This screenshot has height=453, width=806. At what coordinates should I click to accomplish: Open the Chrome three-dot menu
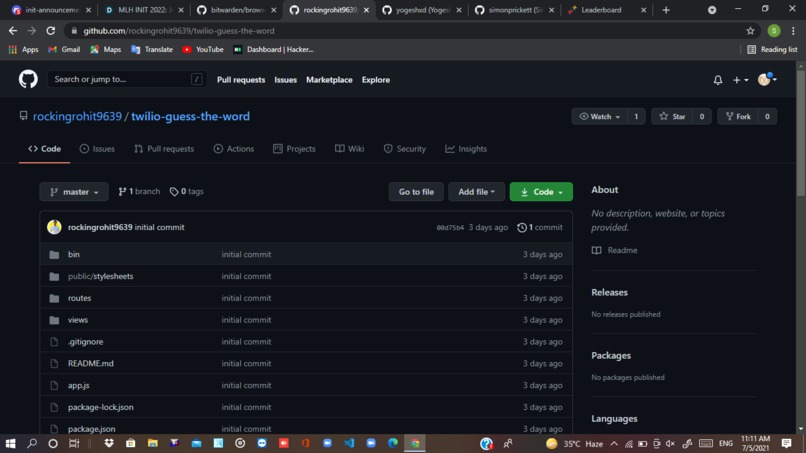[793, 31]
